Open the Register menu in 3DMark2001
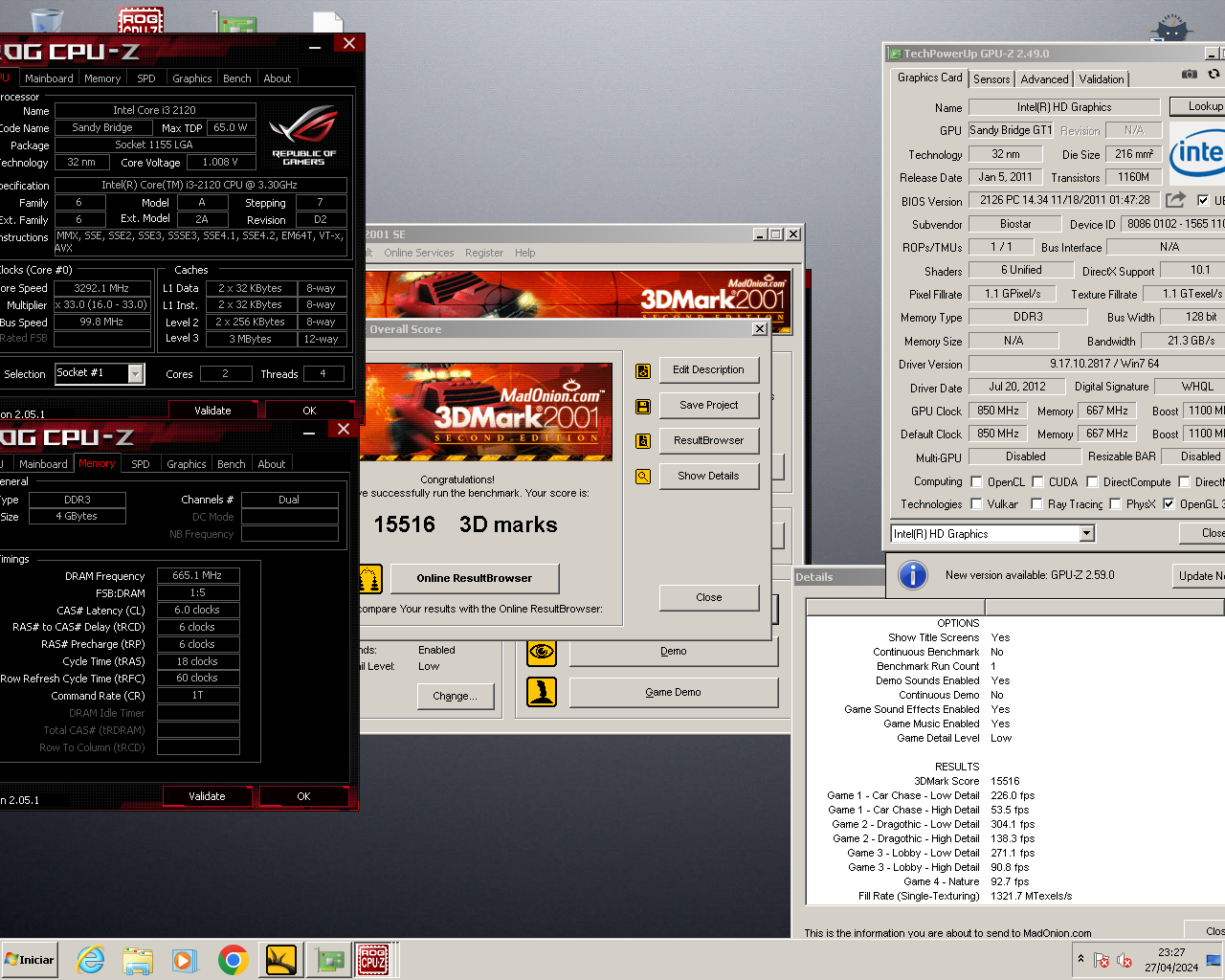The image size is (1225, 980). (x=484, y=253)
